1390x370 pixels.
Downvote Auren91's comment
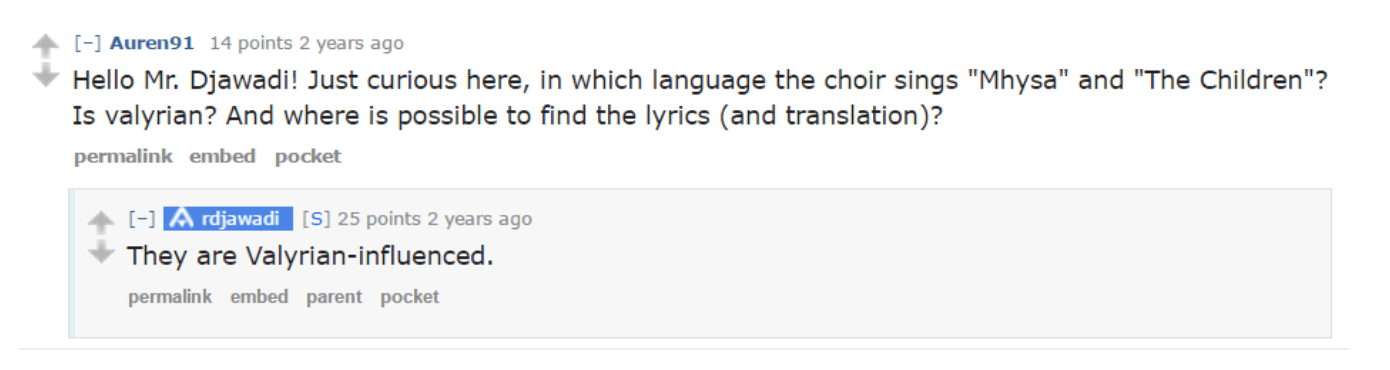tap(46, 75)
